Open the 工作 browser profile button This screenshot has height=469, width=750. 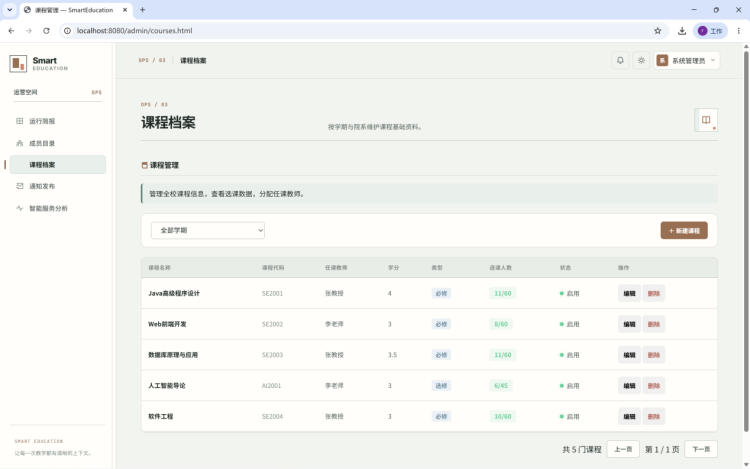click(x=710, y=31)
